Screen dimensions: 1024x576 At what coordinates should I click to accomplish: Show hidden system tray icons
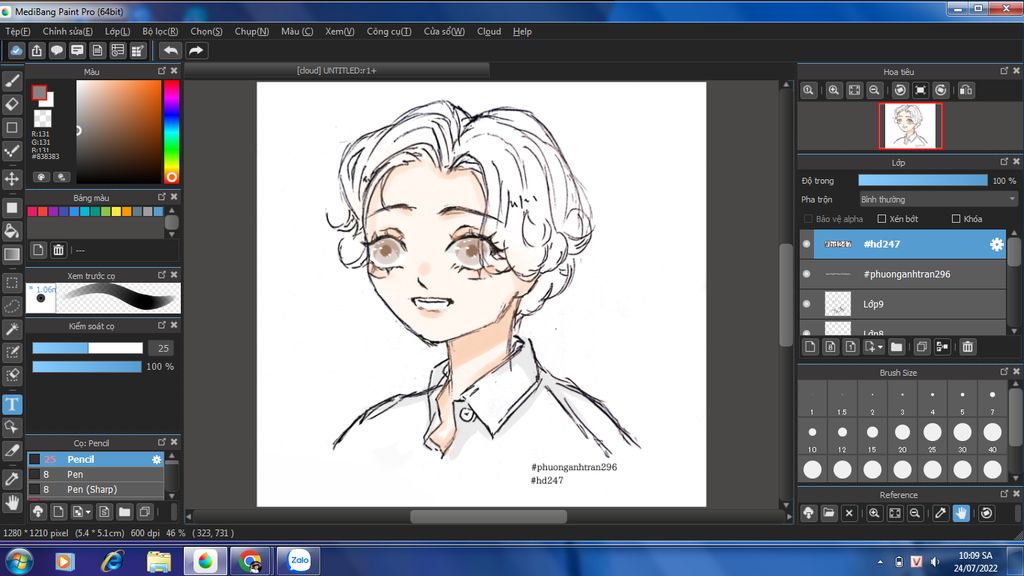pos(880,562)
